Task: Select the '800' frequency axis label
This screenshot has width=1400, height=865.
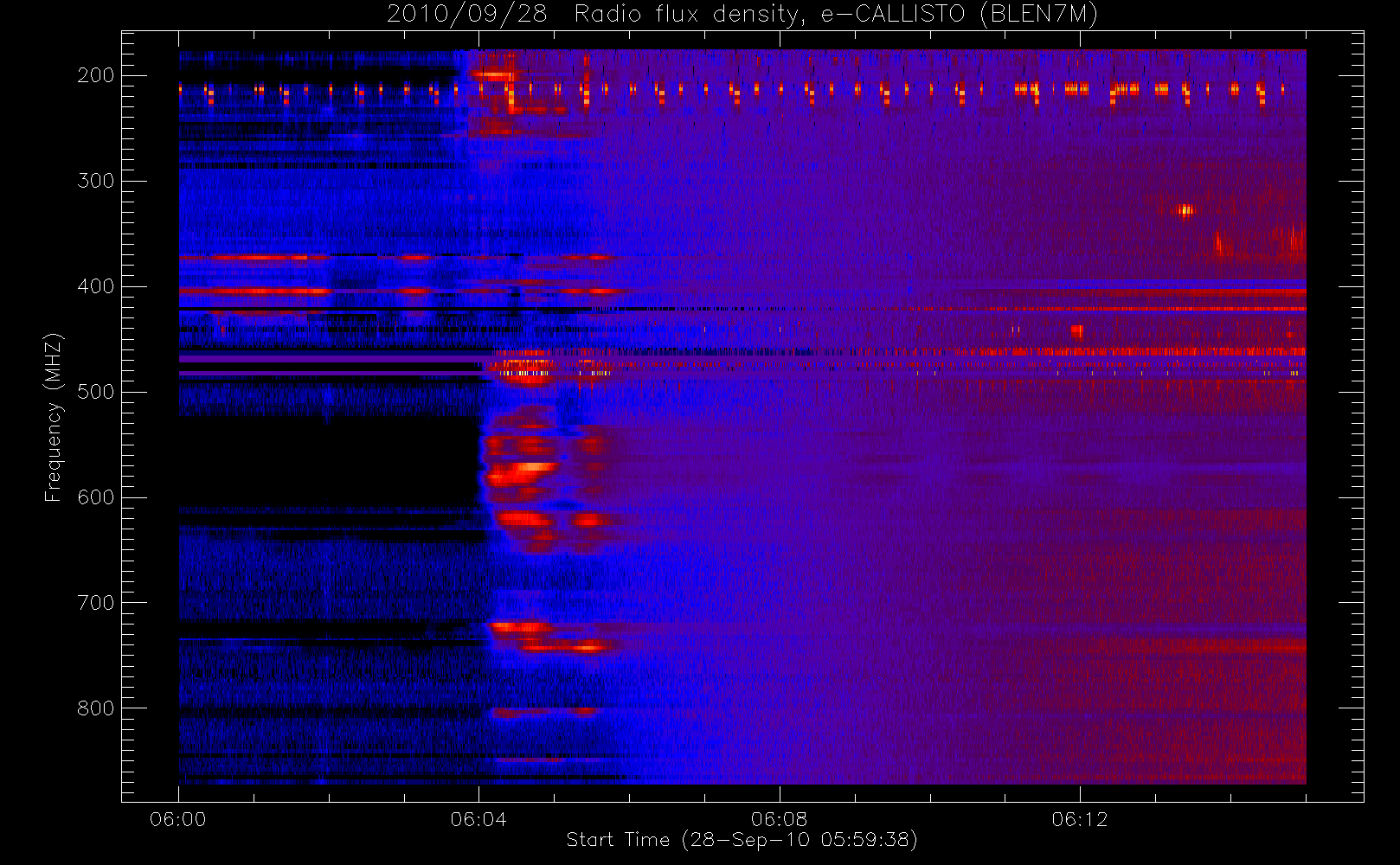Action: (x=95, y=708)
